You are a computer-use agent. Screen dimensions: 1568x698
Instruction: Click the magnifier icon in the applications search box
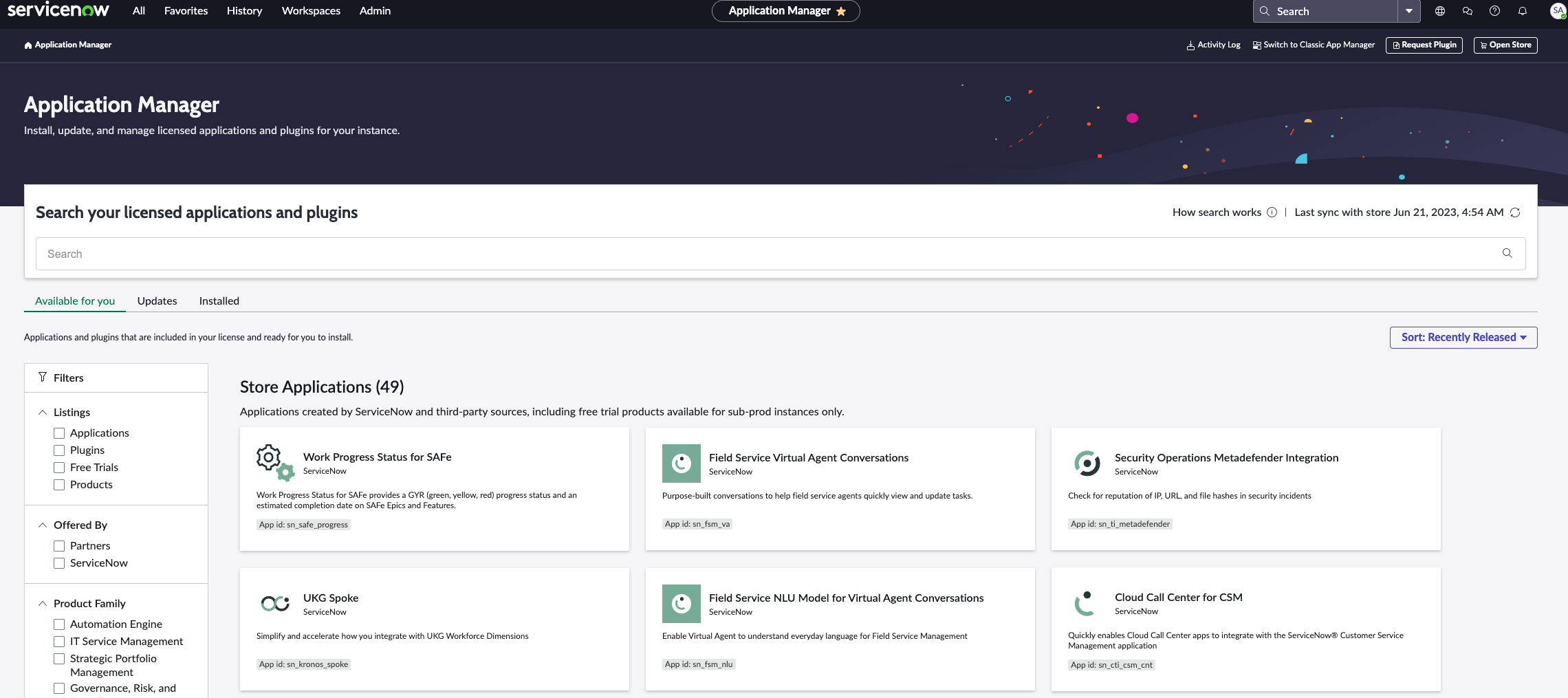click(1507, 253)
